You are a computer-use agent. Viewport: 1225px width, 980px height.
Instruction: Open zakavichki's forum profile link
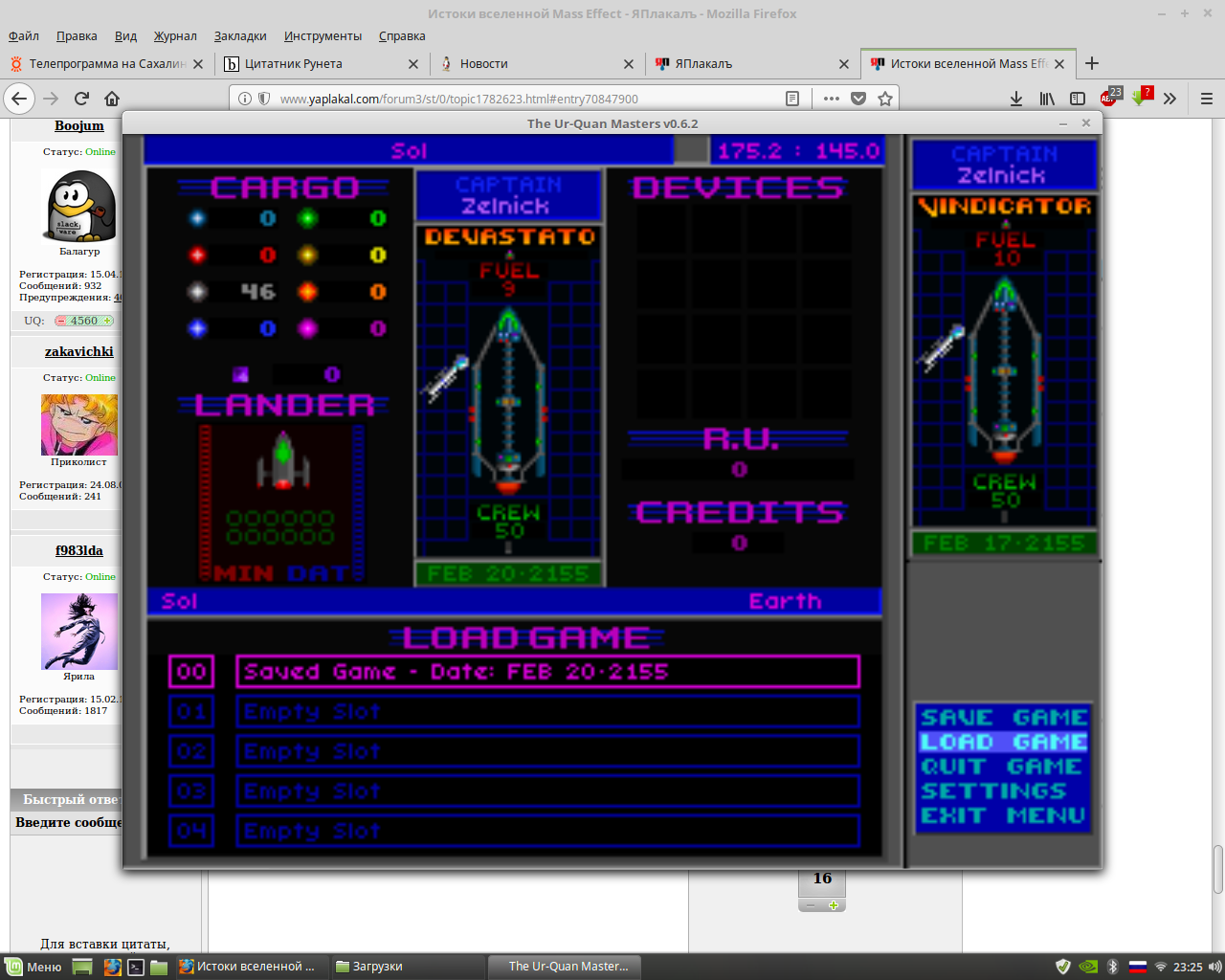point(79,351)
